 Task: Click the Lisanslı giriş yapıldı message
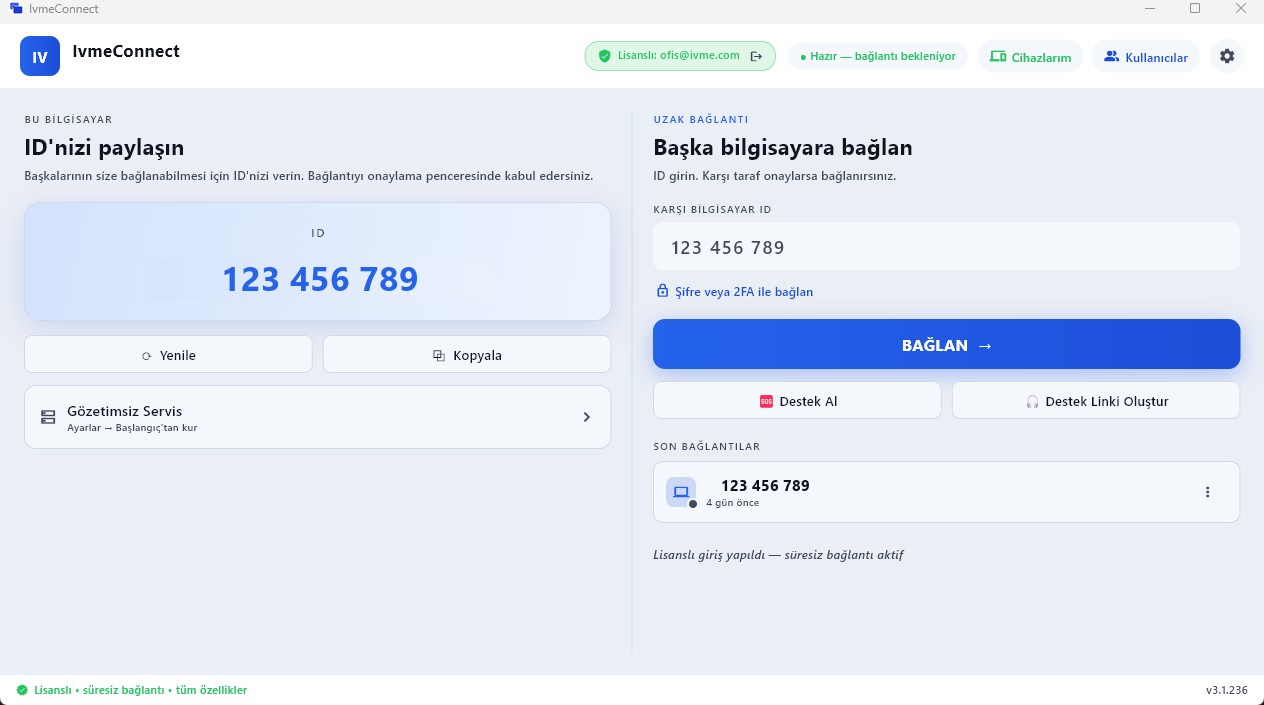tap(778, 554)
